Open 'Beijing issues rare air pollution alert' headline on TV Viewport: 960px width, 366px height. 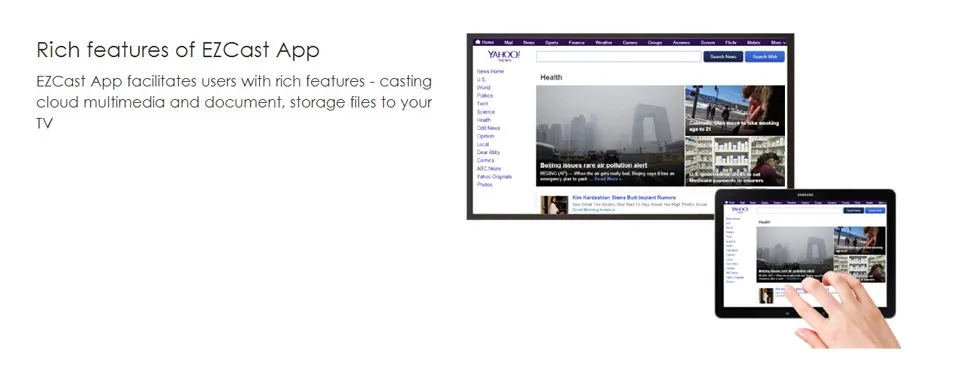pos(593,165)
